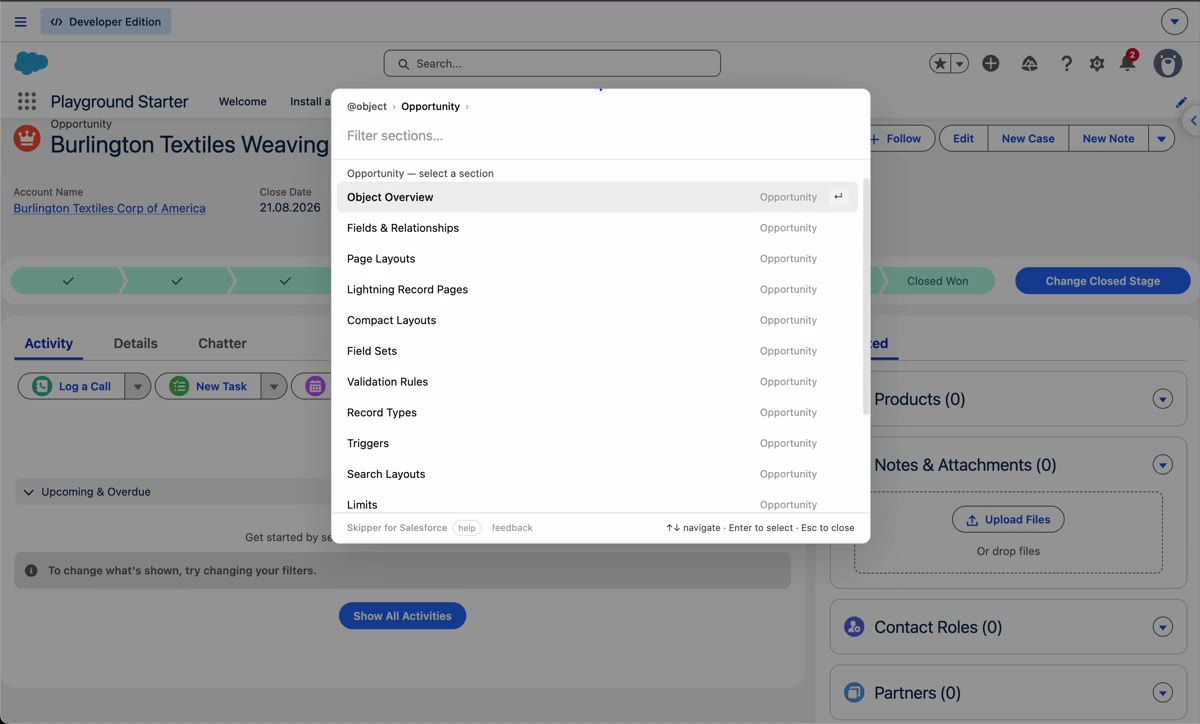
Task: Click the Edit button
Action: pyautogui.click(x=963, y=138)
